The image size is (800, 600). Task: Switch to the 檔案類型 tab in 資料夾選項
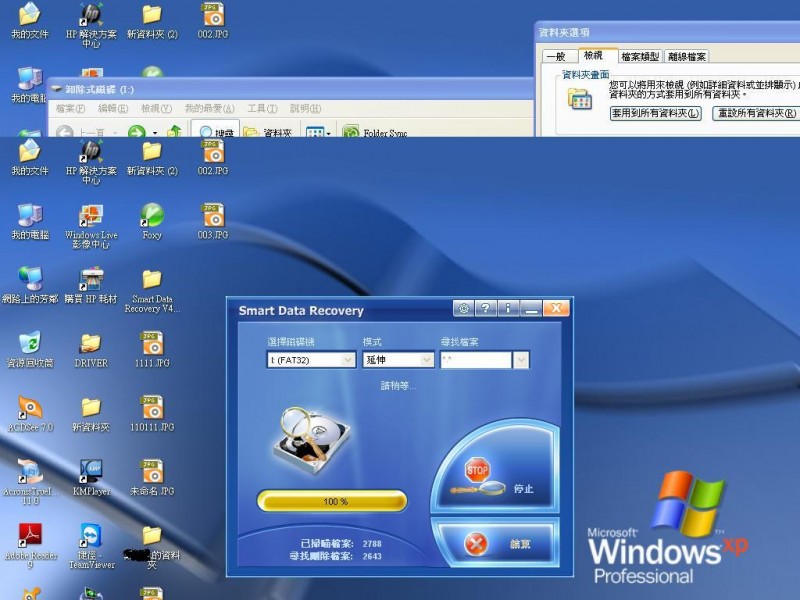(x=640, y=56)
